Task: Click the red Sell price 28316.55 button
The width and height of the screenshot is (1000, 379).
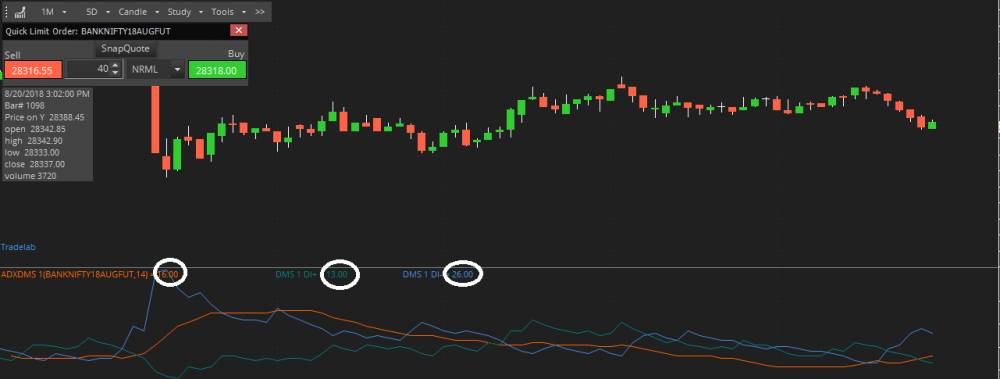Action: (x=33, y=69)
